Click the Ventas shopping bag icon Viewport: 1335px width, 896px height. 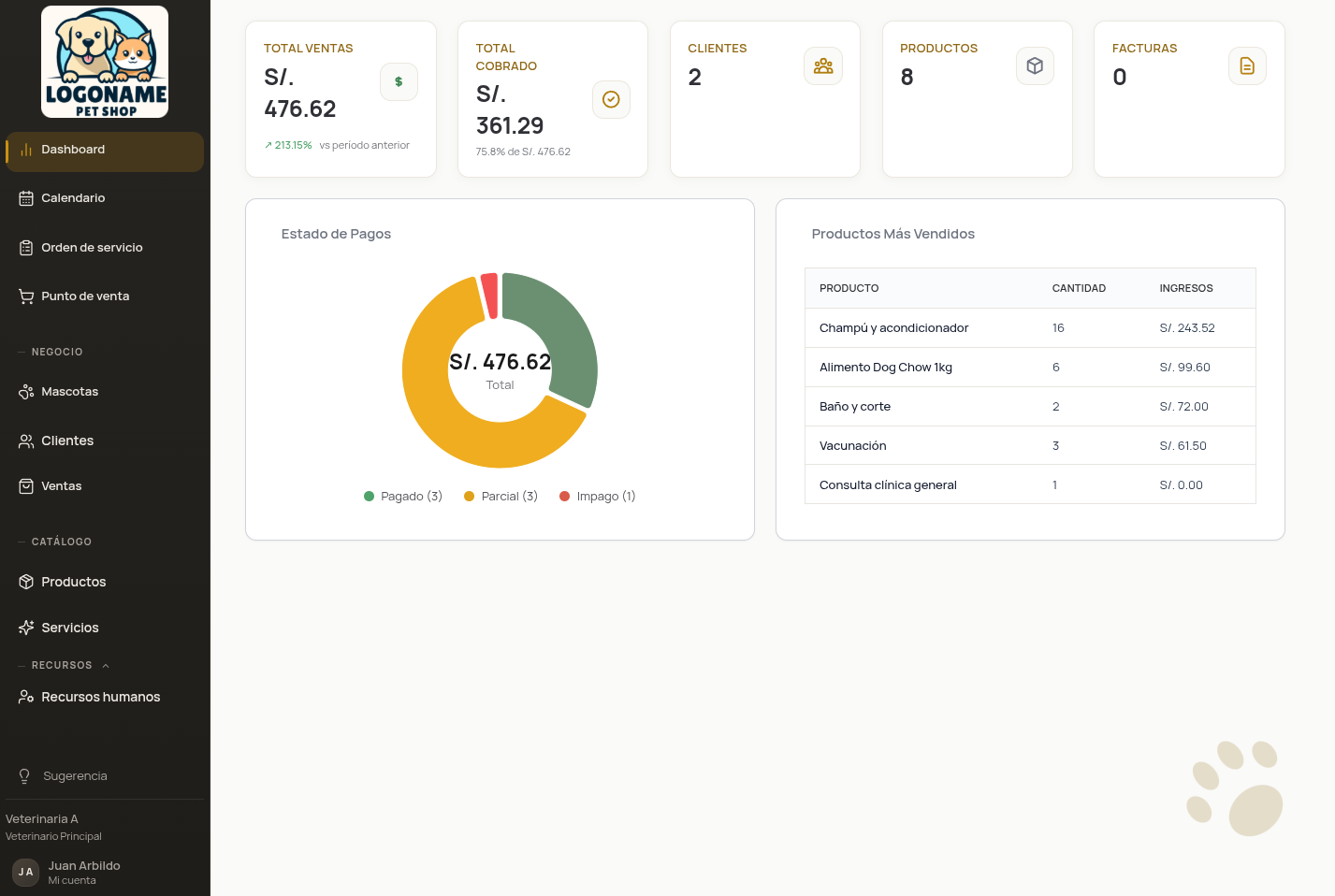26,486
